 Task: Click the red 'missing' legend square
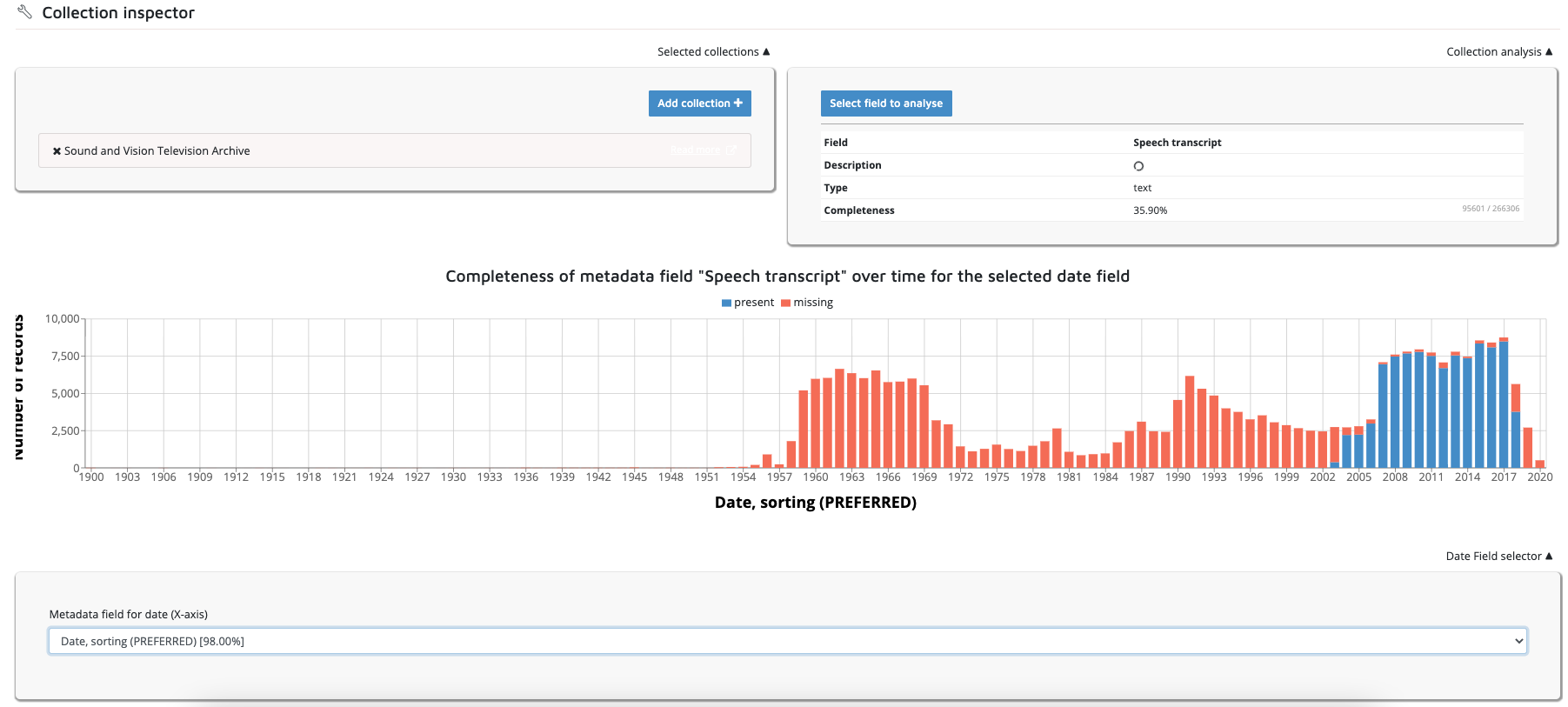tap(785, 303)
